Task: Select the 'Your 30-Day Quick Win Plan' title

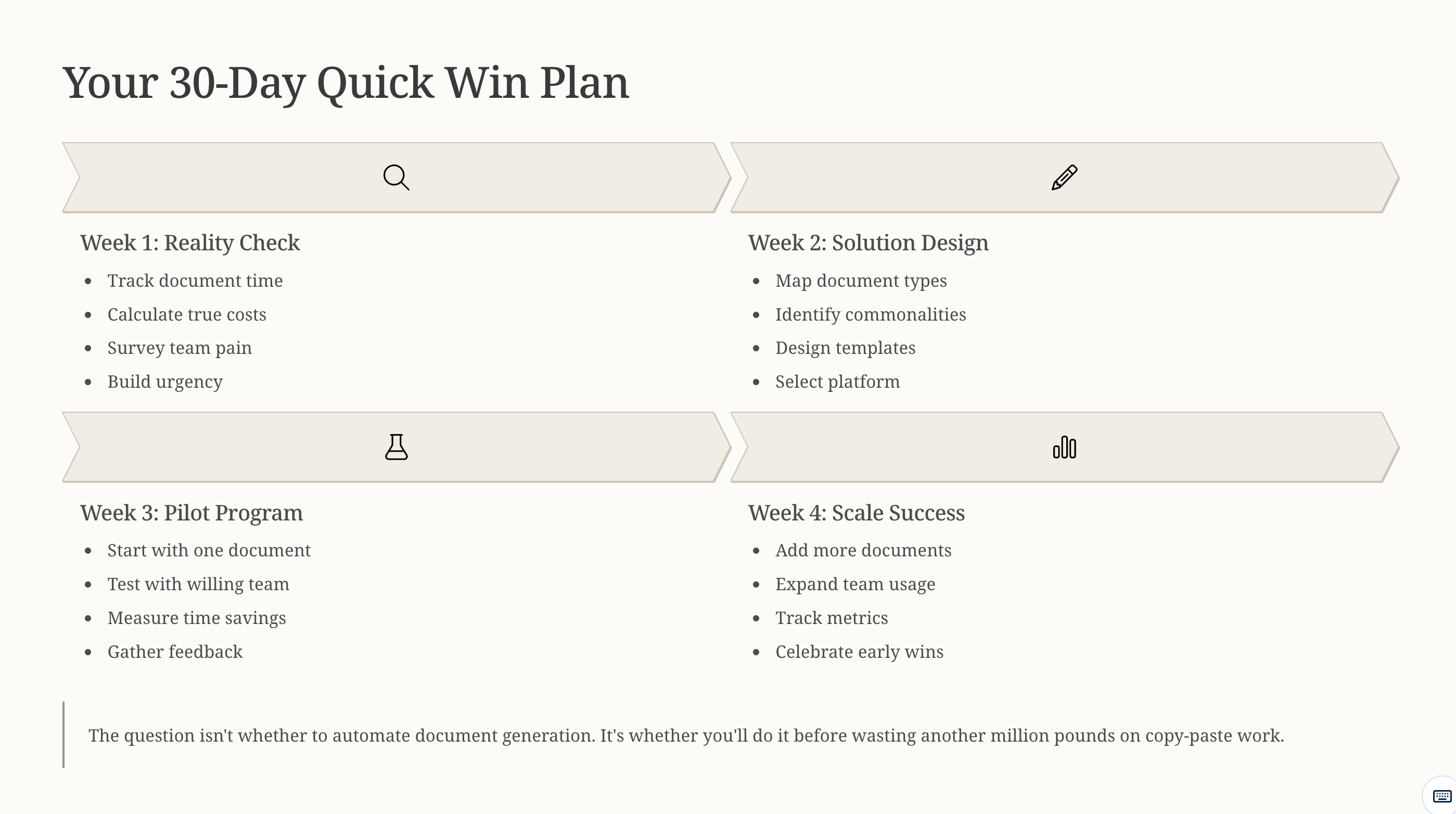Action: click(x=346, y=83)
